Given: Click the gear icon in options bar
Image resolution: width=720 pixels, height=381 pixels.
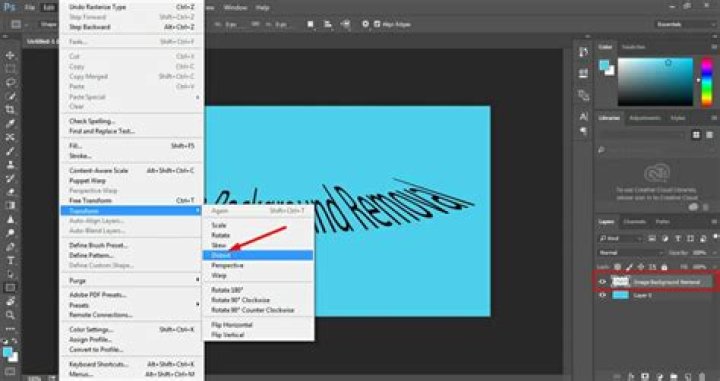Looking at the screenshot, I should point(365,24).
